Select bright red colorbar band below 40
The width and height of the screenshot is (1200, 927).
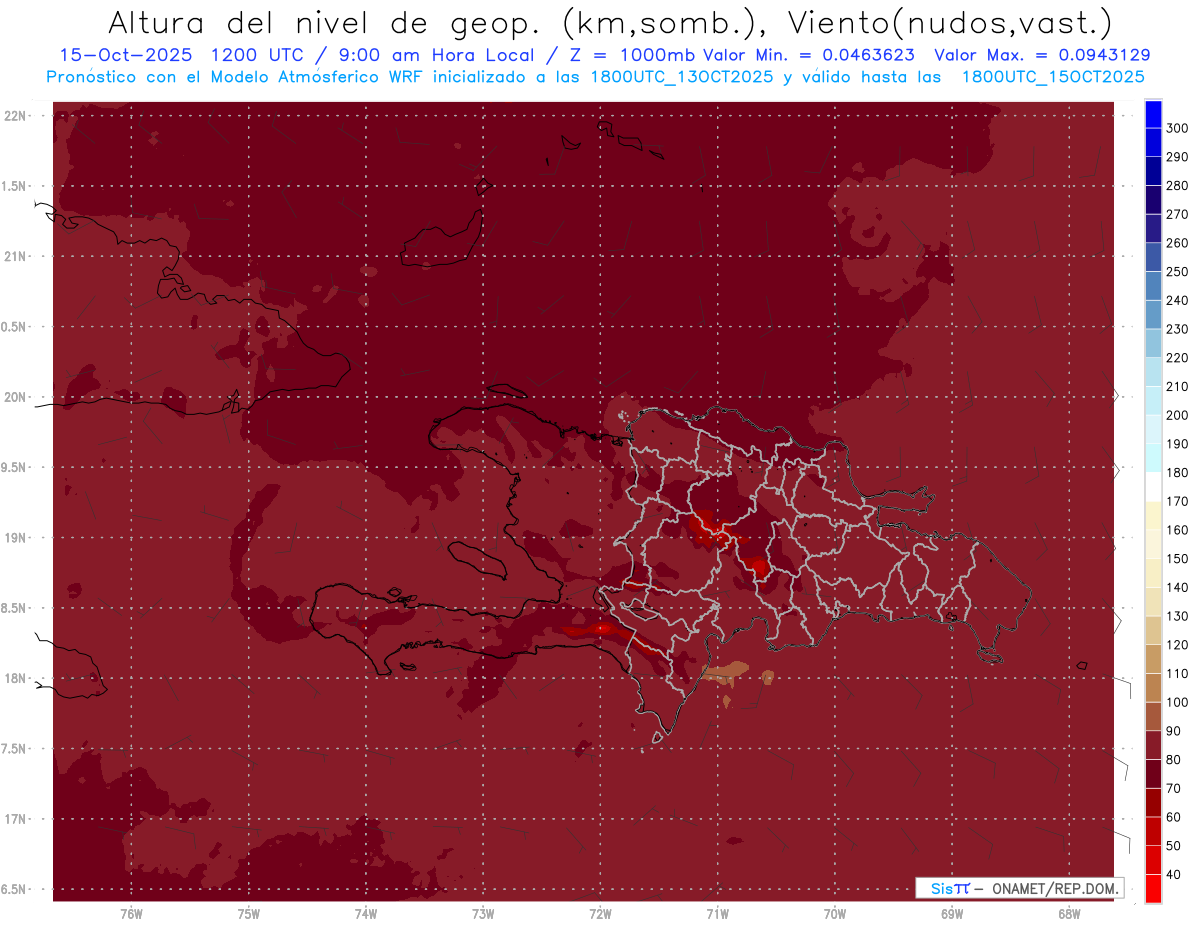(x=1153, y=889)
